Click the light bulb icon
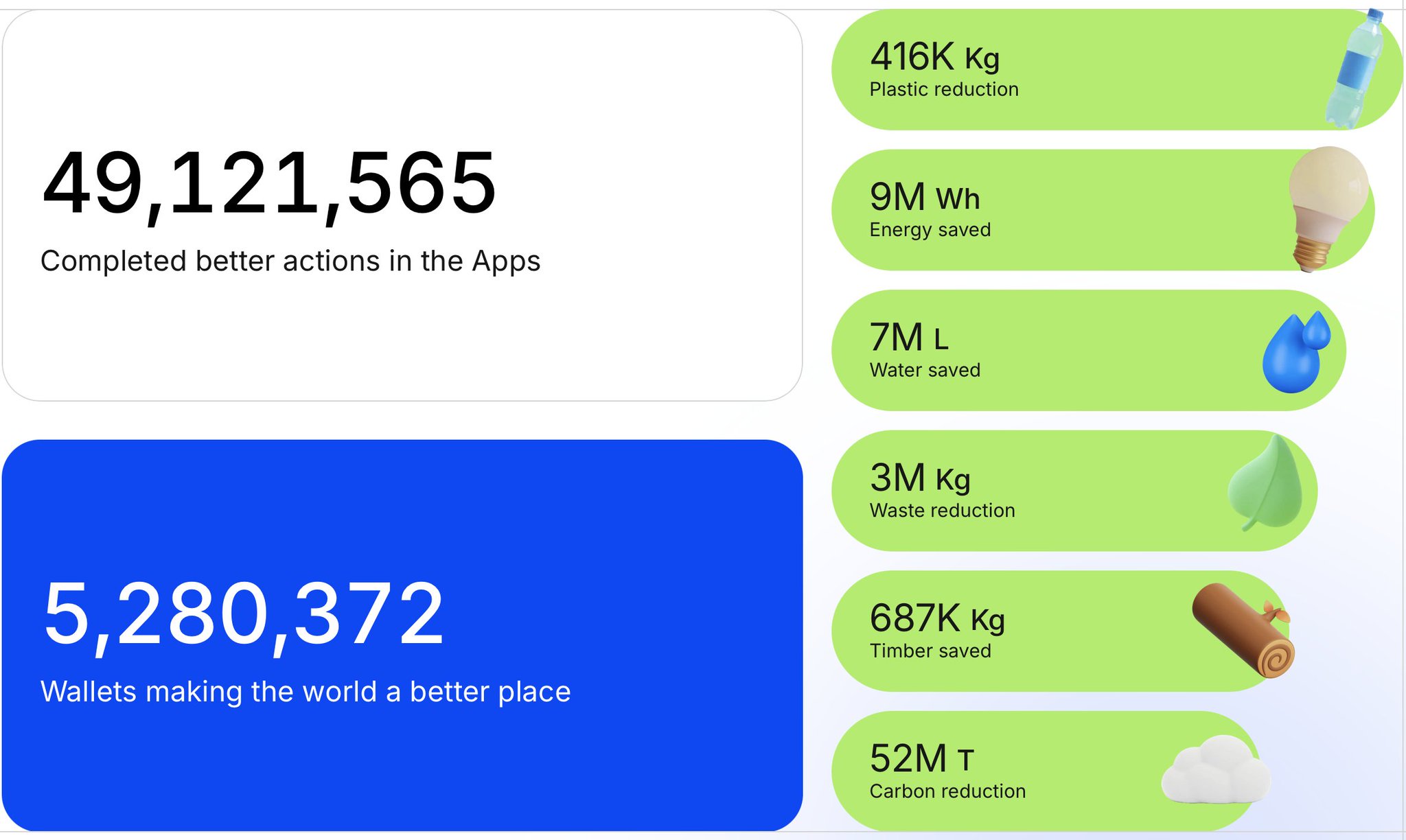The width and height of the screenshot is (1406, 840). click(1325, 206)
